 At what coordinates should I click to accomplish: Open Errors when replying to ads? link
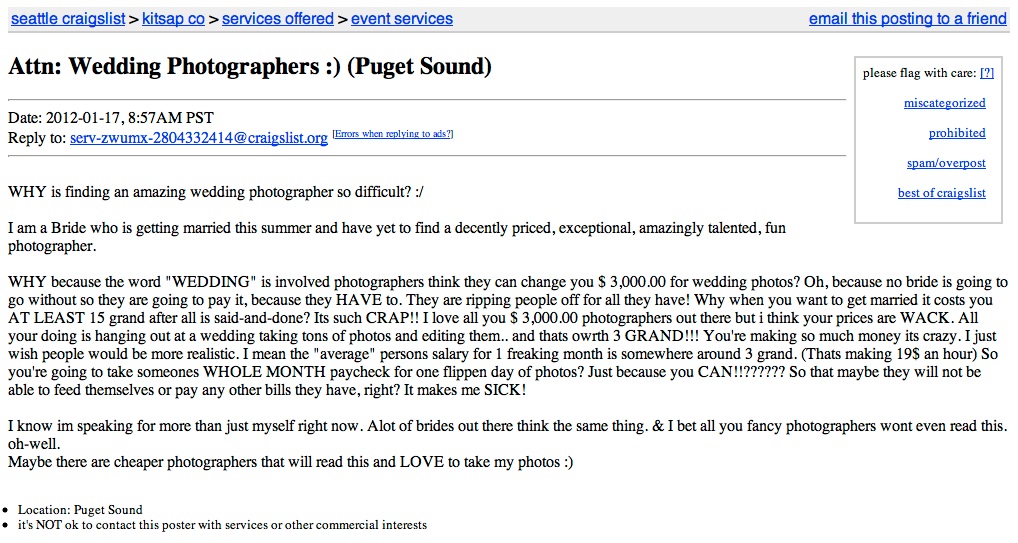pos(393,134)
